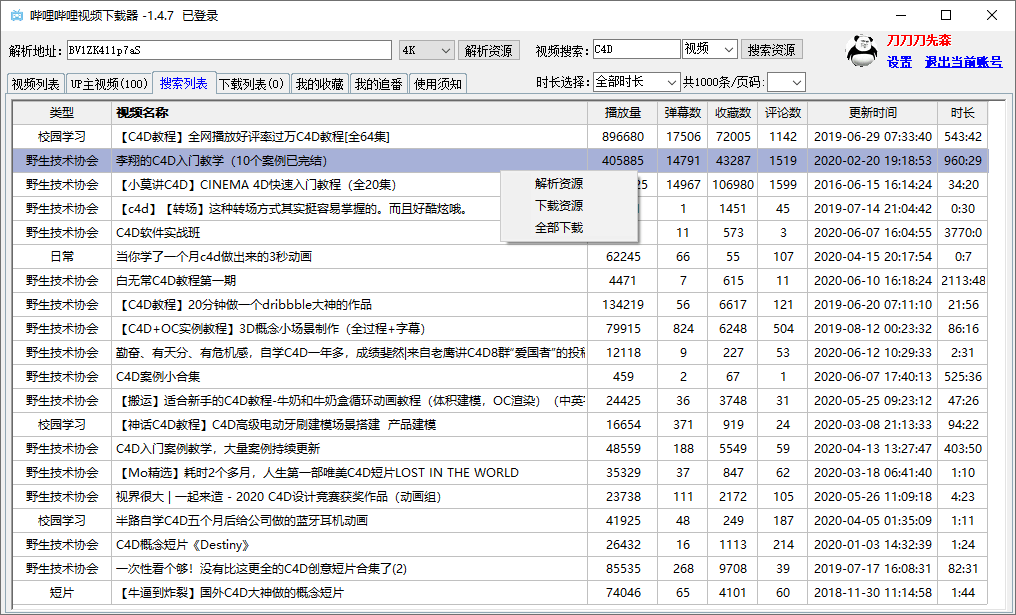Open the 使用须知 tab
The height and width of the screenshot is (615, 1016).
tap(437, 84)
